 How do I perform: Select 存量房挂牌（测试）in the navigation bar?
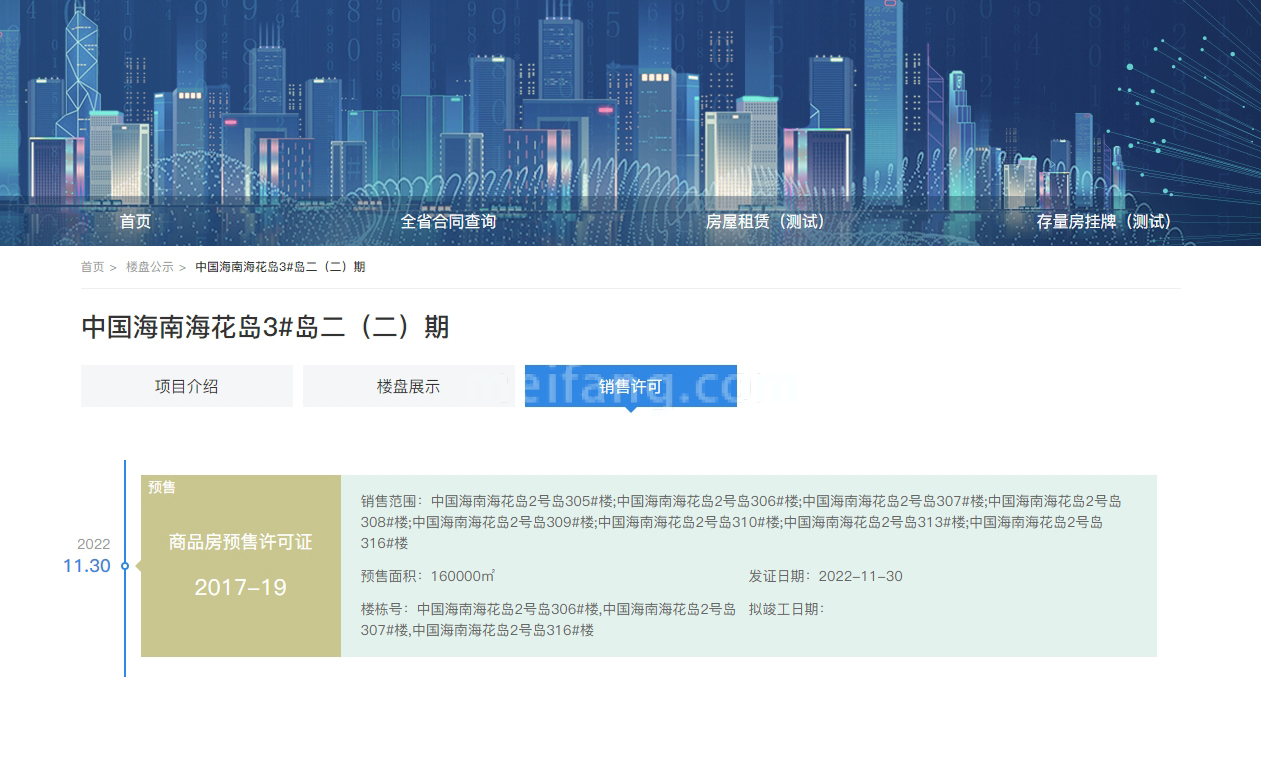[x=1105, y=222]
